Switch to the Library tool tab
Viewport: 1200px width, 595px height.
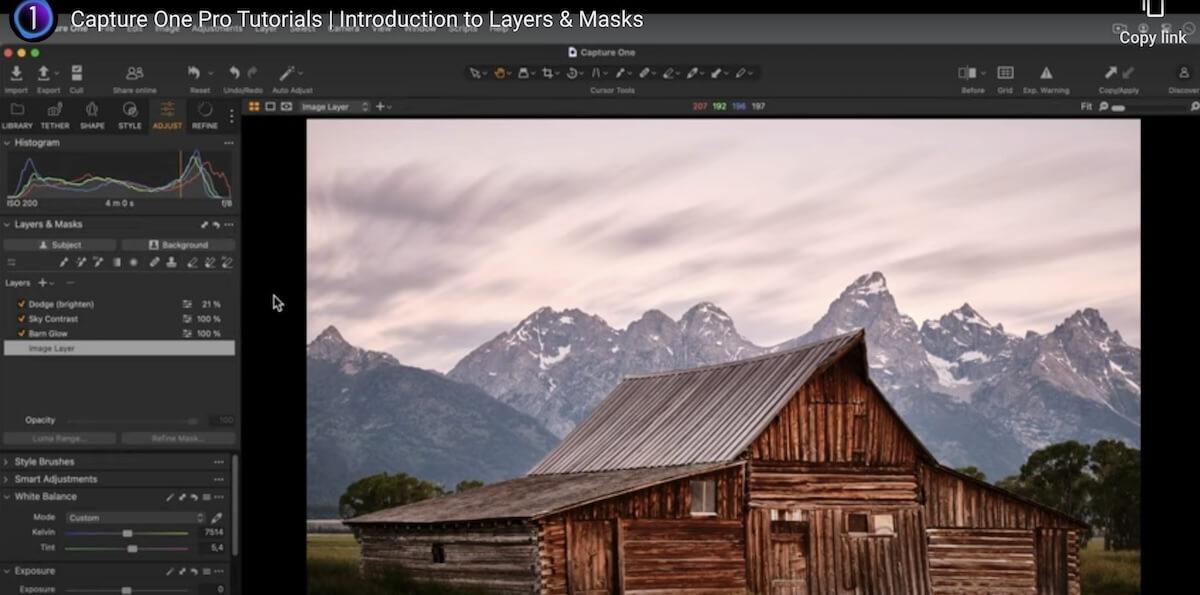tap(17, 115)
